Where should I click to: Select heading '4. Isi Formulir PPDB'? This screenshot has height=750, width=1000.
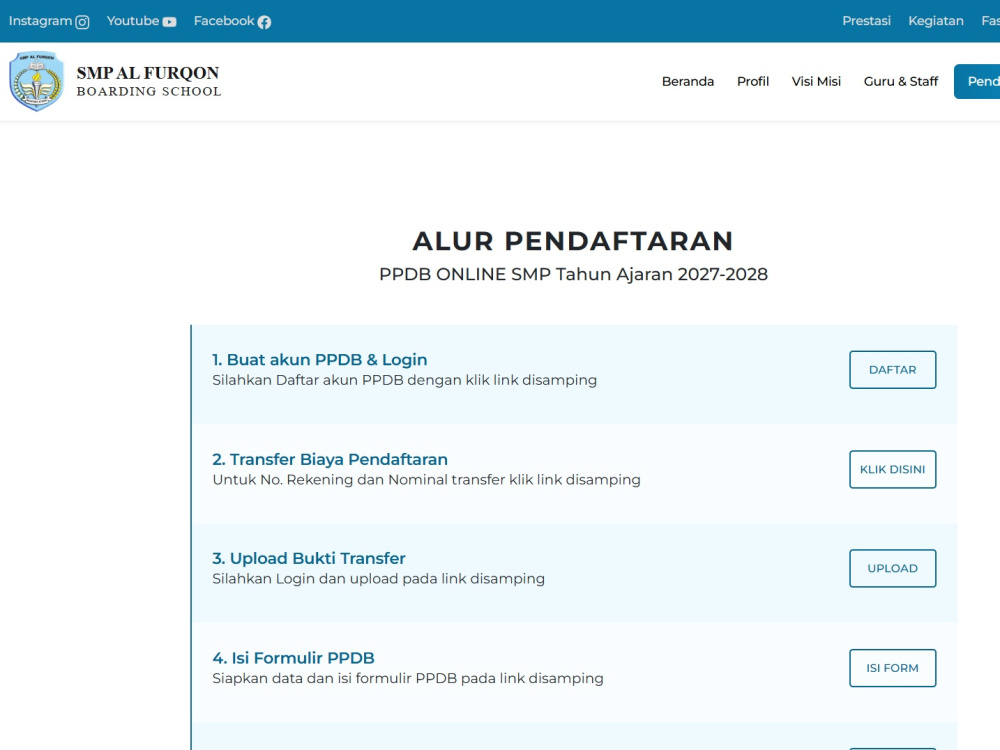click(x=293, y=658)
